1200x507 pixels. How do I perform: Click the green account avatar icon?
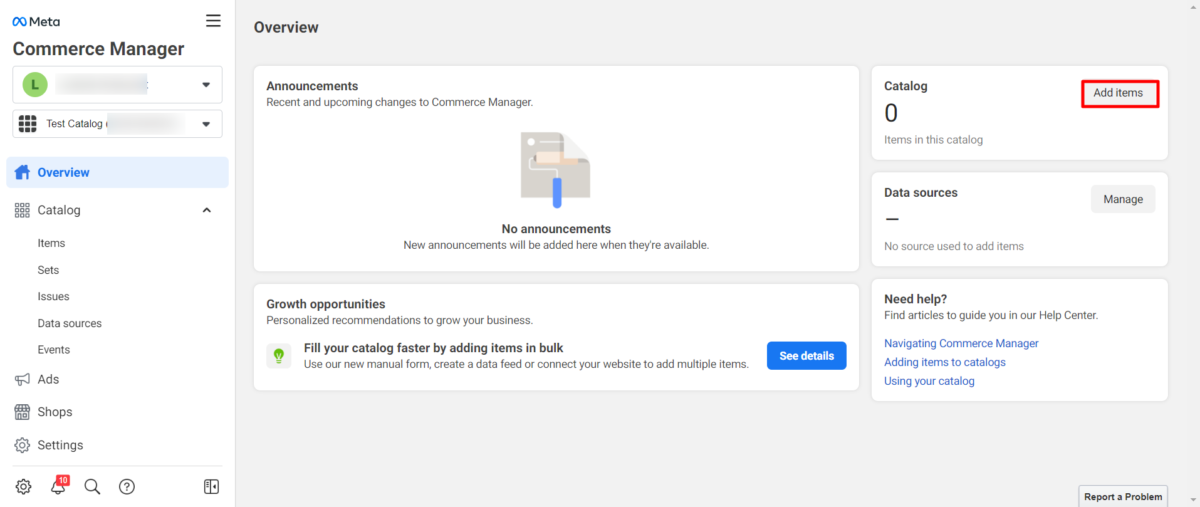tap(35, 85)
